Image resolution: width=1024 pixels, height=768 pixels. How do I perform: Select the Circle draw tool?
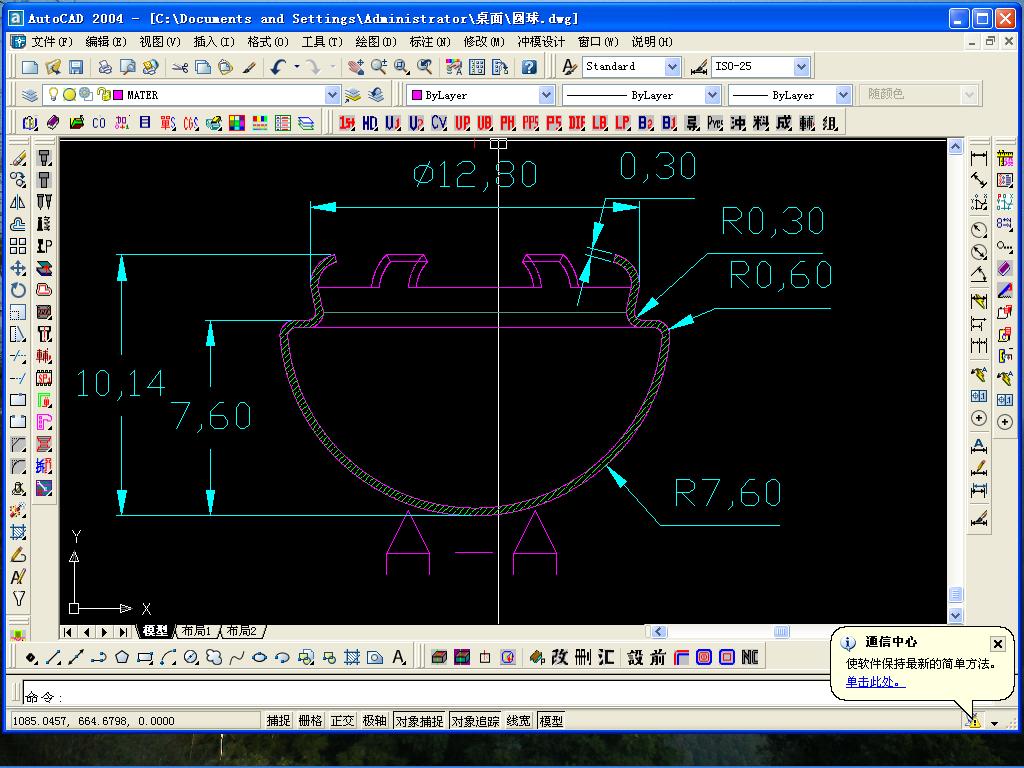pos(191,657)
